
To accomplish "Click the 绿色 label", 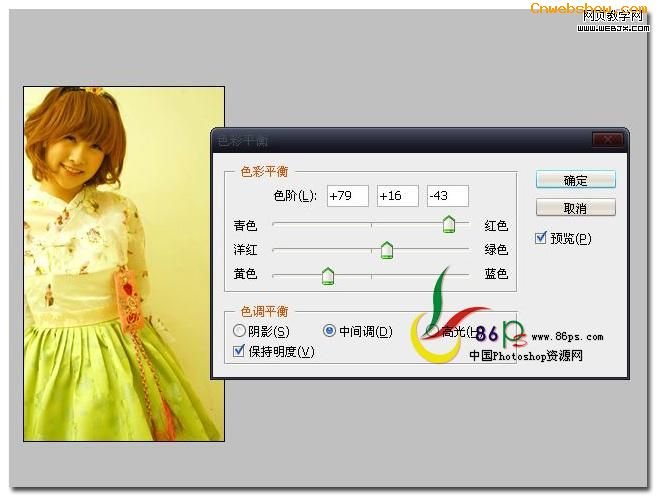I will pos(496,250).
